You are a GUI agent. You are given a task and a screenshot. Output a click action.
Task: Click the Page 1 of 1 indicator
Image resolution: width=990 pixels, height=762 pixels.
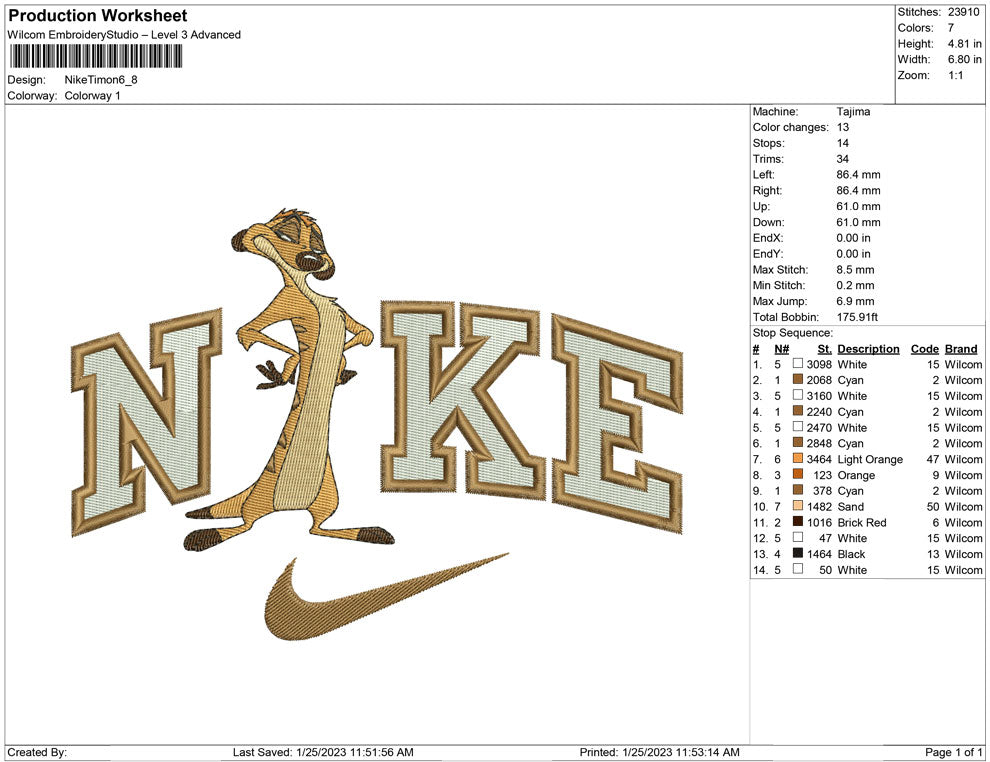coord(953,752)
